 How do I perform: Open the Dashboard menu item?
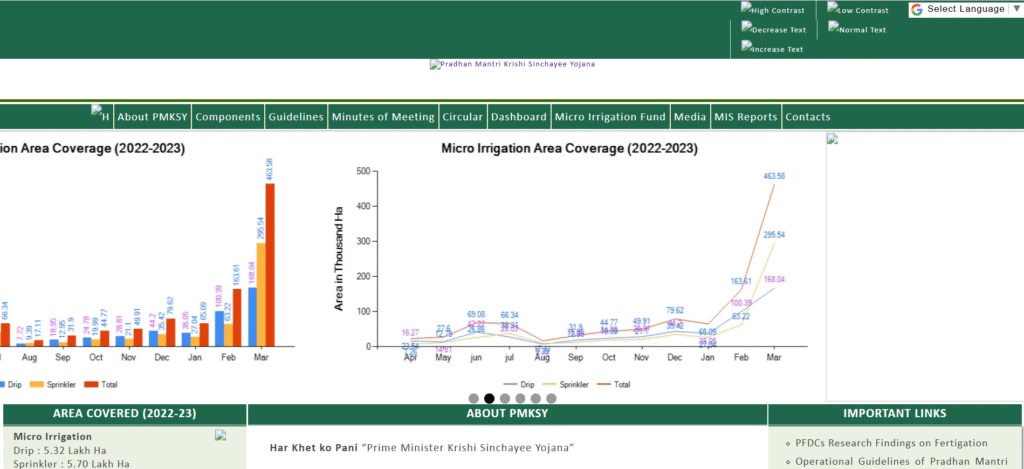(x=518, y=117)
